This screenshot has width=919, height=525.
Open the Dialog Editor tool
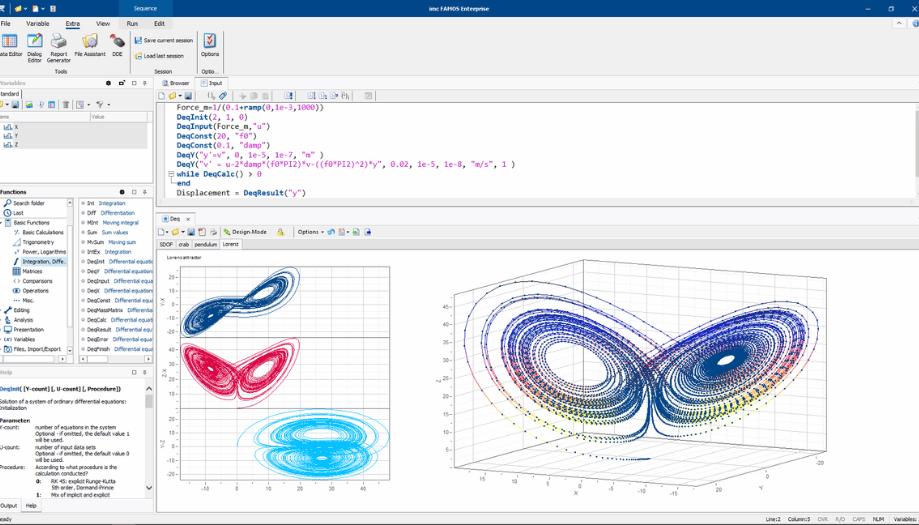click(34, 45)
